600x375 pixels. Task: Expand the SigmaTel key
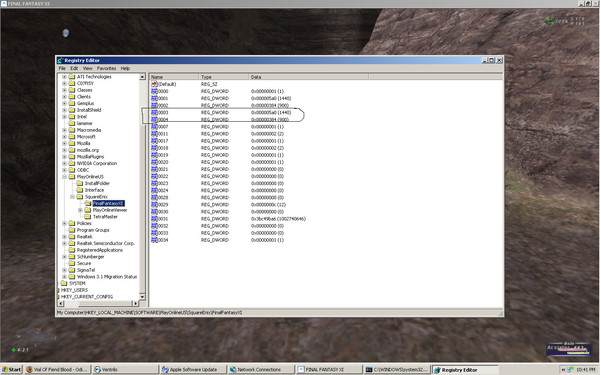click(x=64, y=270)
